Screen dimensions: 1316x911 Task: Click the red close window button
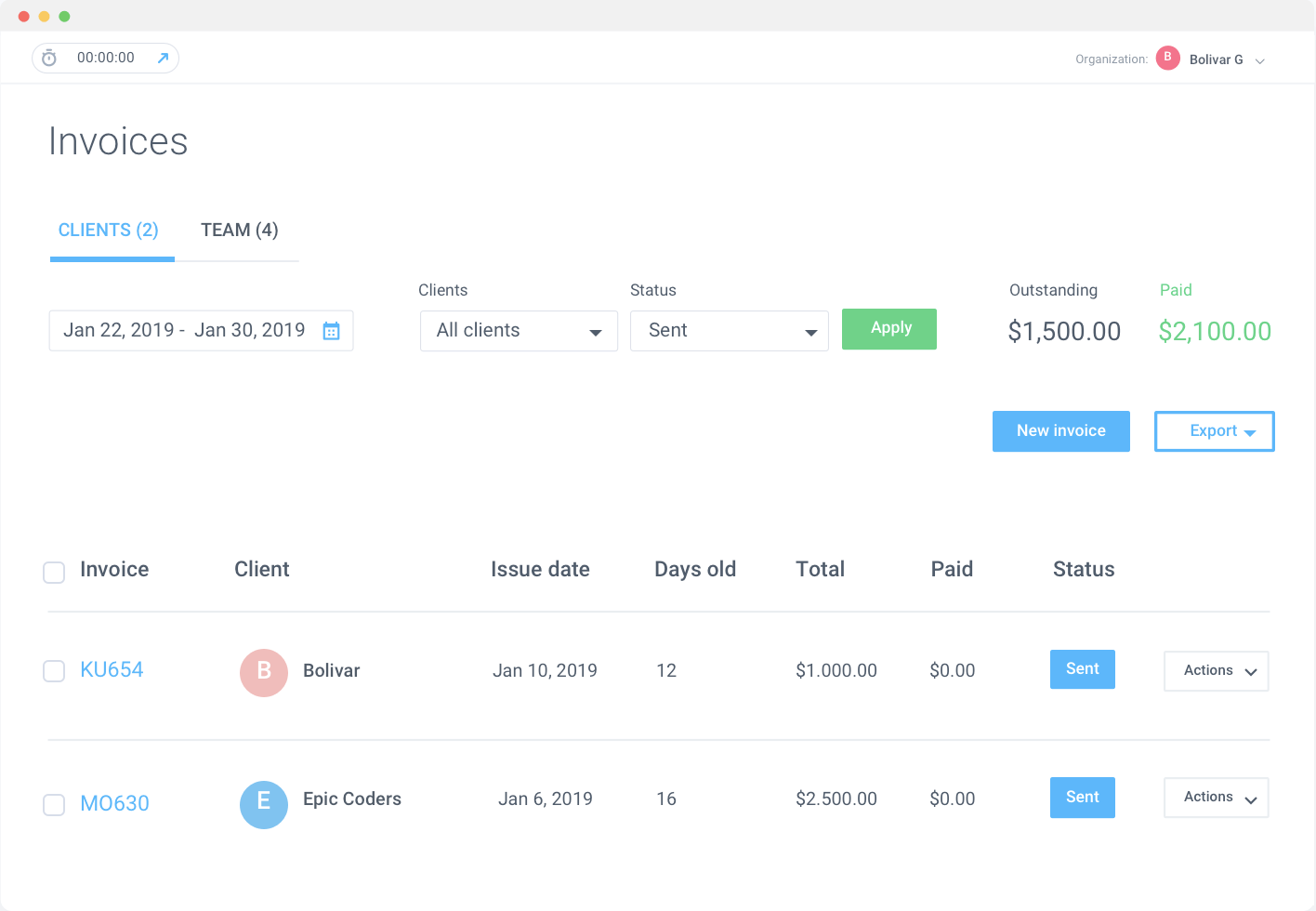[x=23, y=16]
